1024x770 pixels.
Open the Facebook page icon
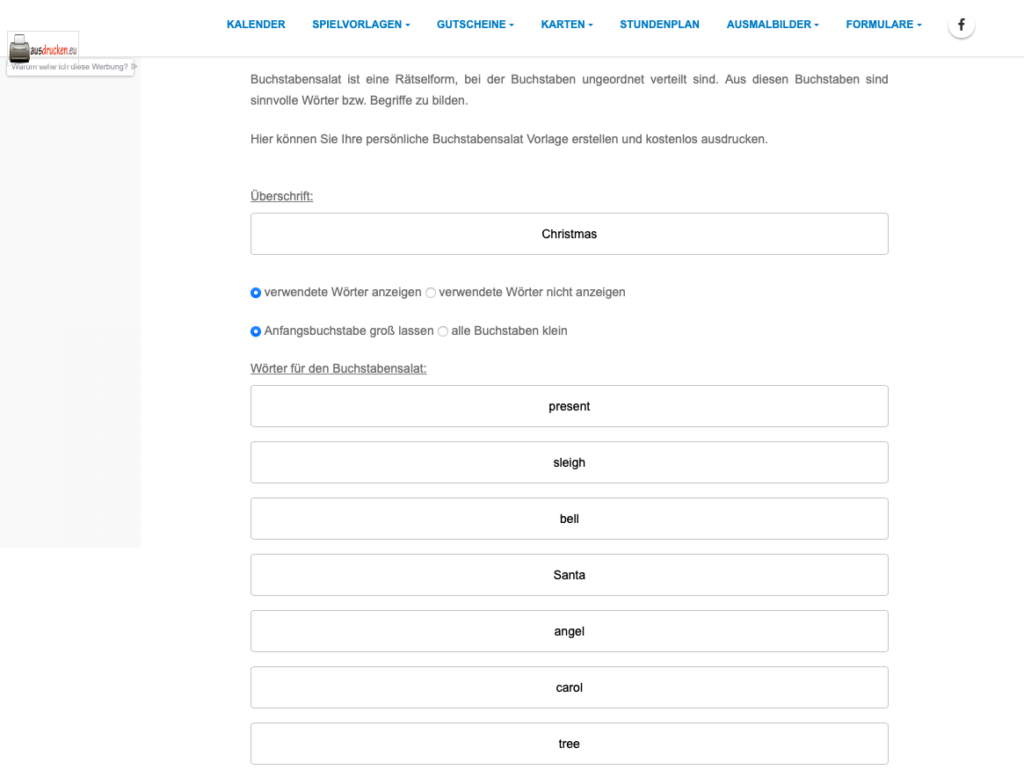[x=961, y=25]
